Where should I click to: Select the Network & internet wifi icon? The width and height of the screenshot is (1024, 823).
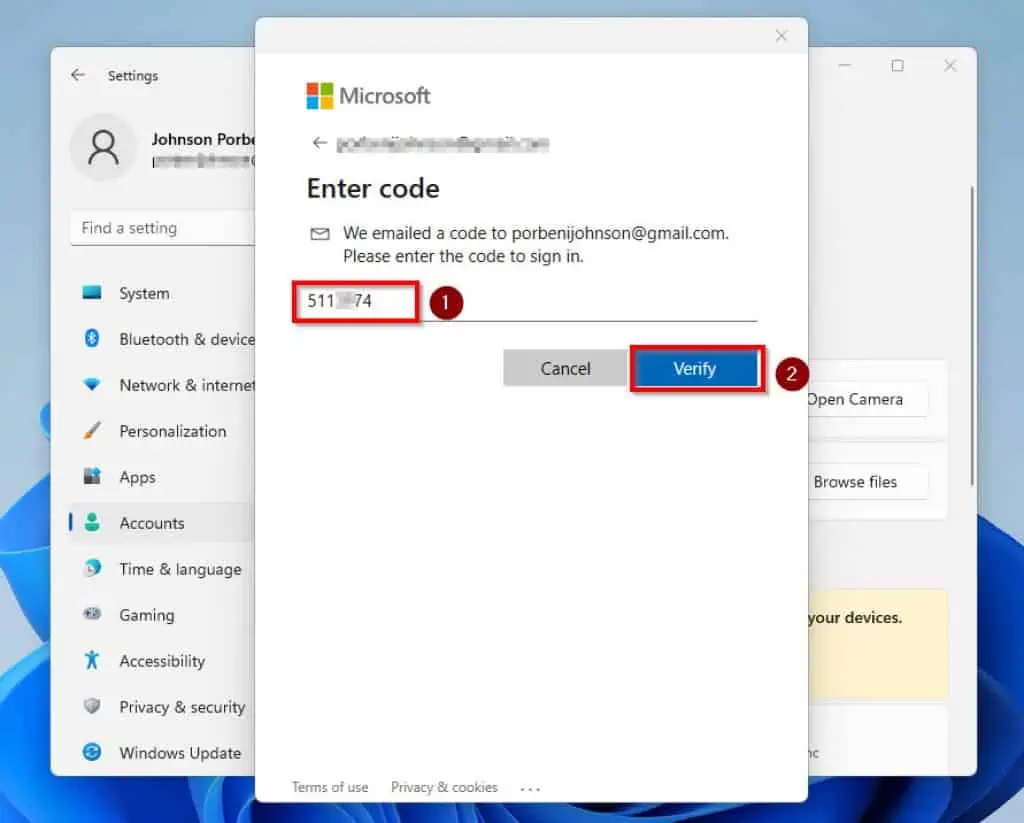[92, 385]
